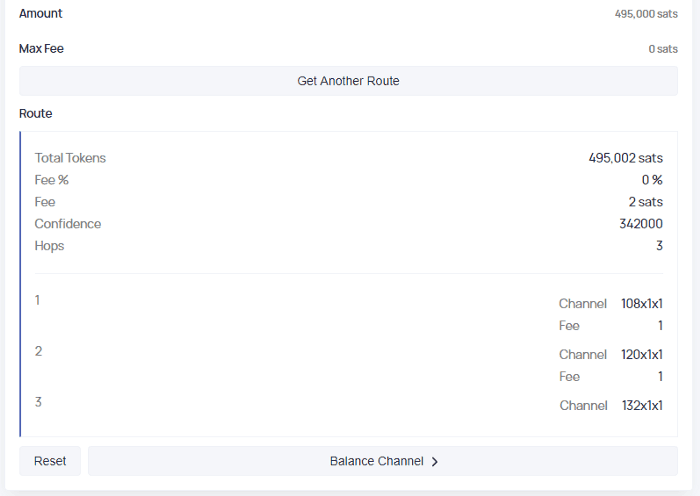Select the Total Tokens label

(70, 158)
